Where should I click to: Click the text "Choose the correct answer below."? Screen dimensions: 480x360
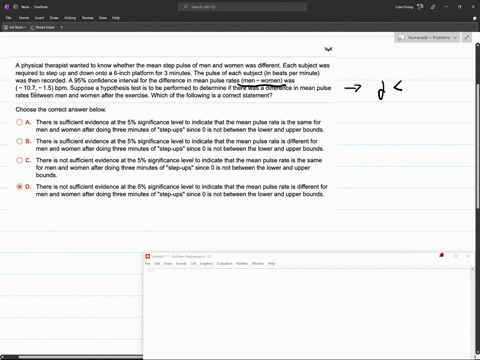click(61, 109)
